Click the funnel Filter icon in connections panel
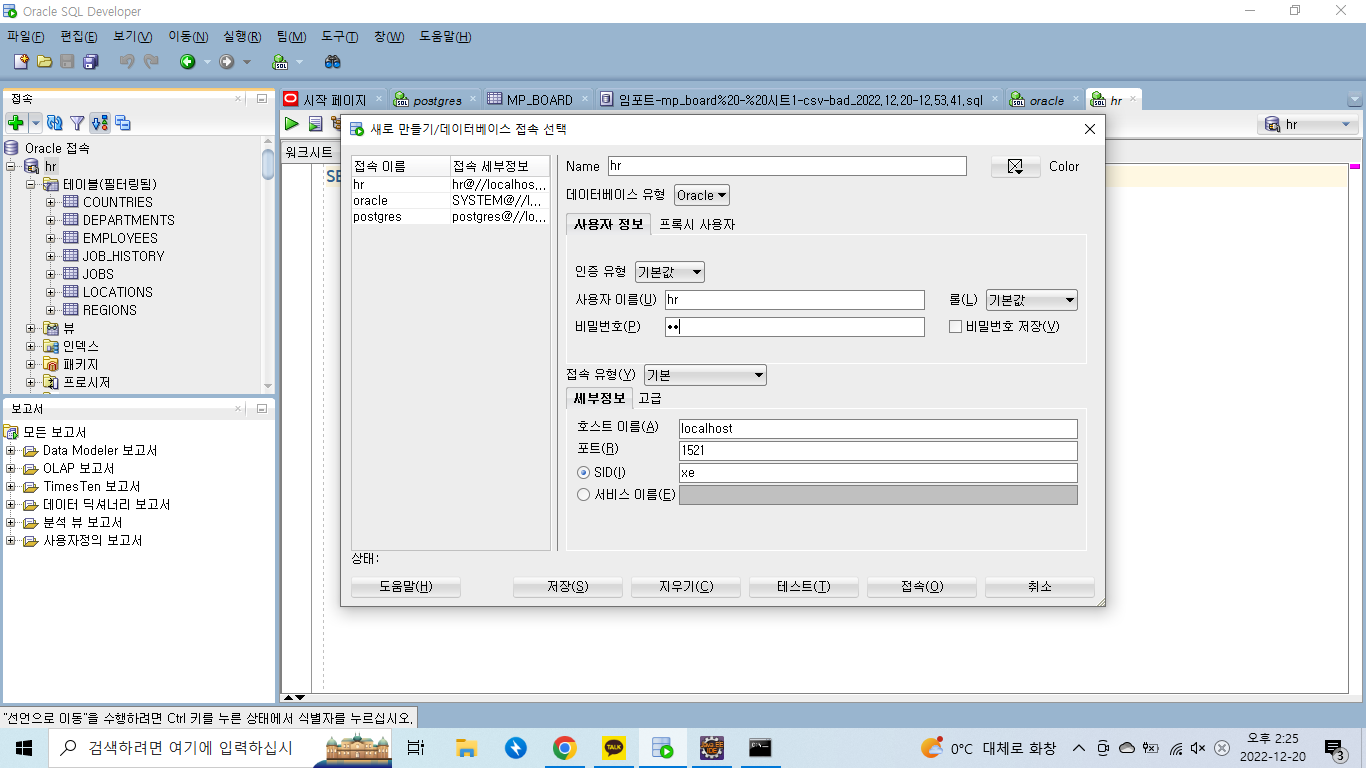 click(x=76, y=122)
